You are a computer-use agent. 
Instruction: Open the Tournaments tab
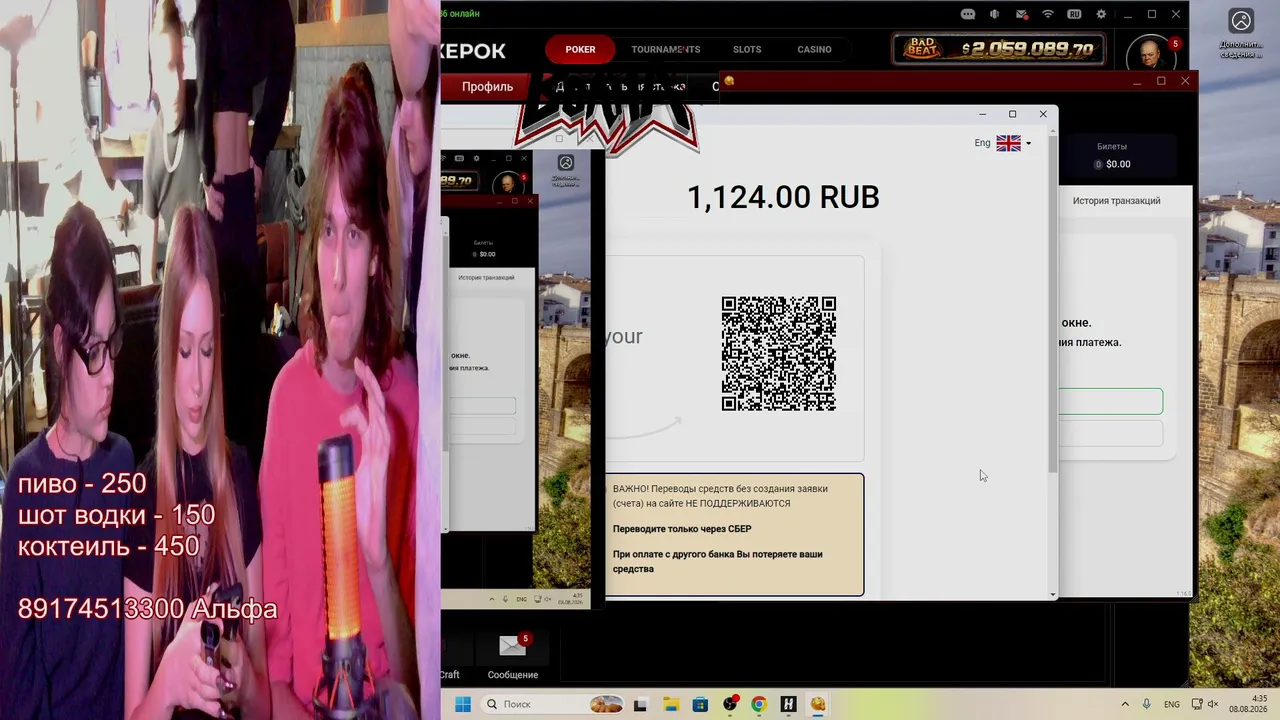665,49
